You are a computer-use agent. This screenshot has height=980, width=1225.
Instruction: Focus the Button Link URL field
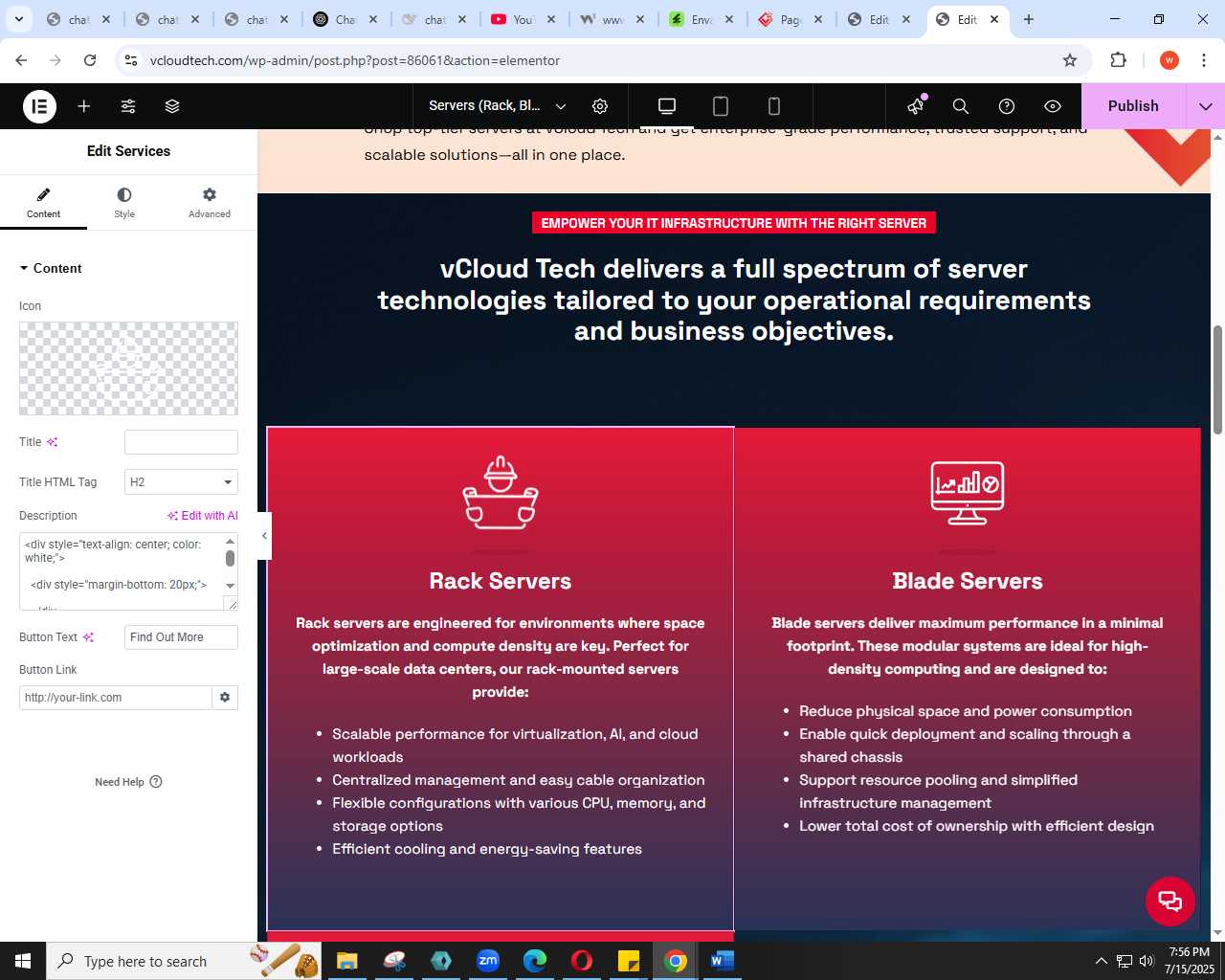click(x=115, y=698)
